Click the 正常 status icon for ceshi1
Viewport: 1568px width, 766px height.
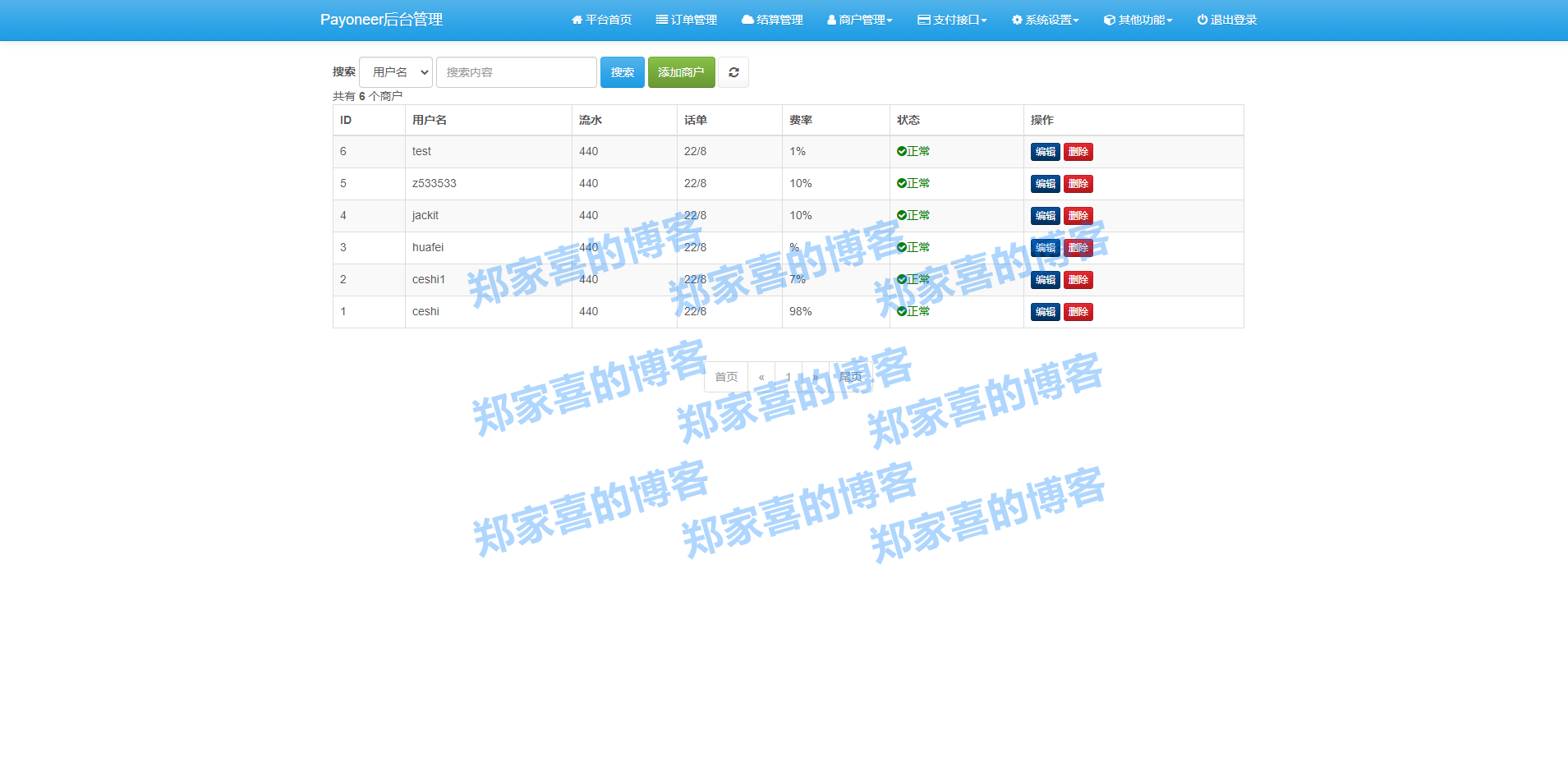coord(902,279)
